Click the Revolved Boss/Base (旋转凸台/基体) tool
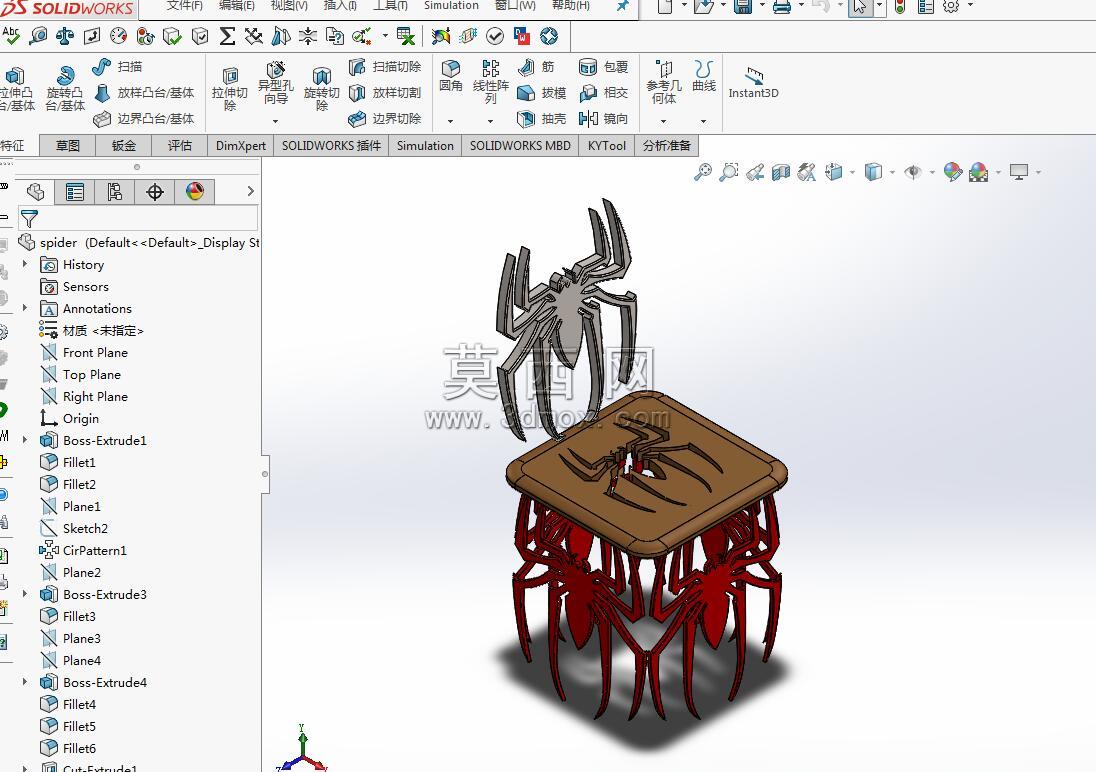This screenshot has width=1096, height=772. click(64, 89)
